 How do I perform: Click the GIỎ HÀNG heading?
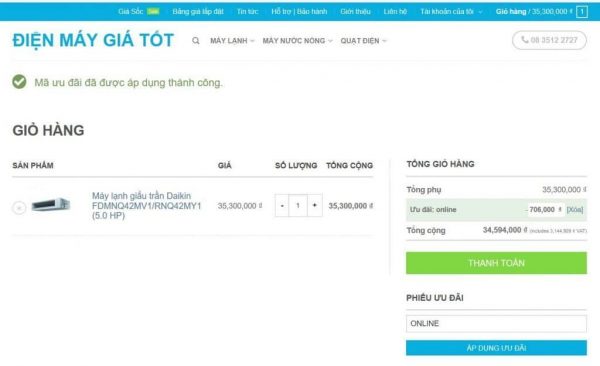48,131
